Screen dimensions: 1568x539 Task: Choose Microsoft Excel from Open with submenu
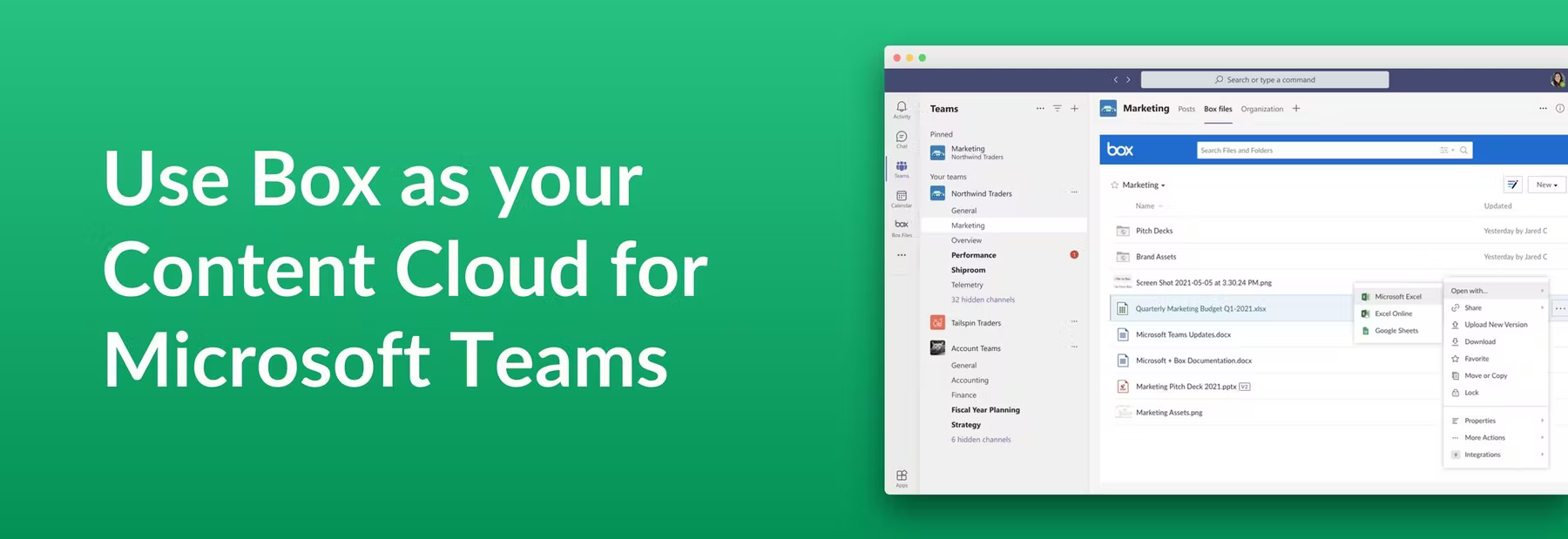1397,297
